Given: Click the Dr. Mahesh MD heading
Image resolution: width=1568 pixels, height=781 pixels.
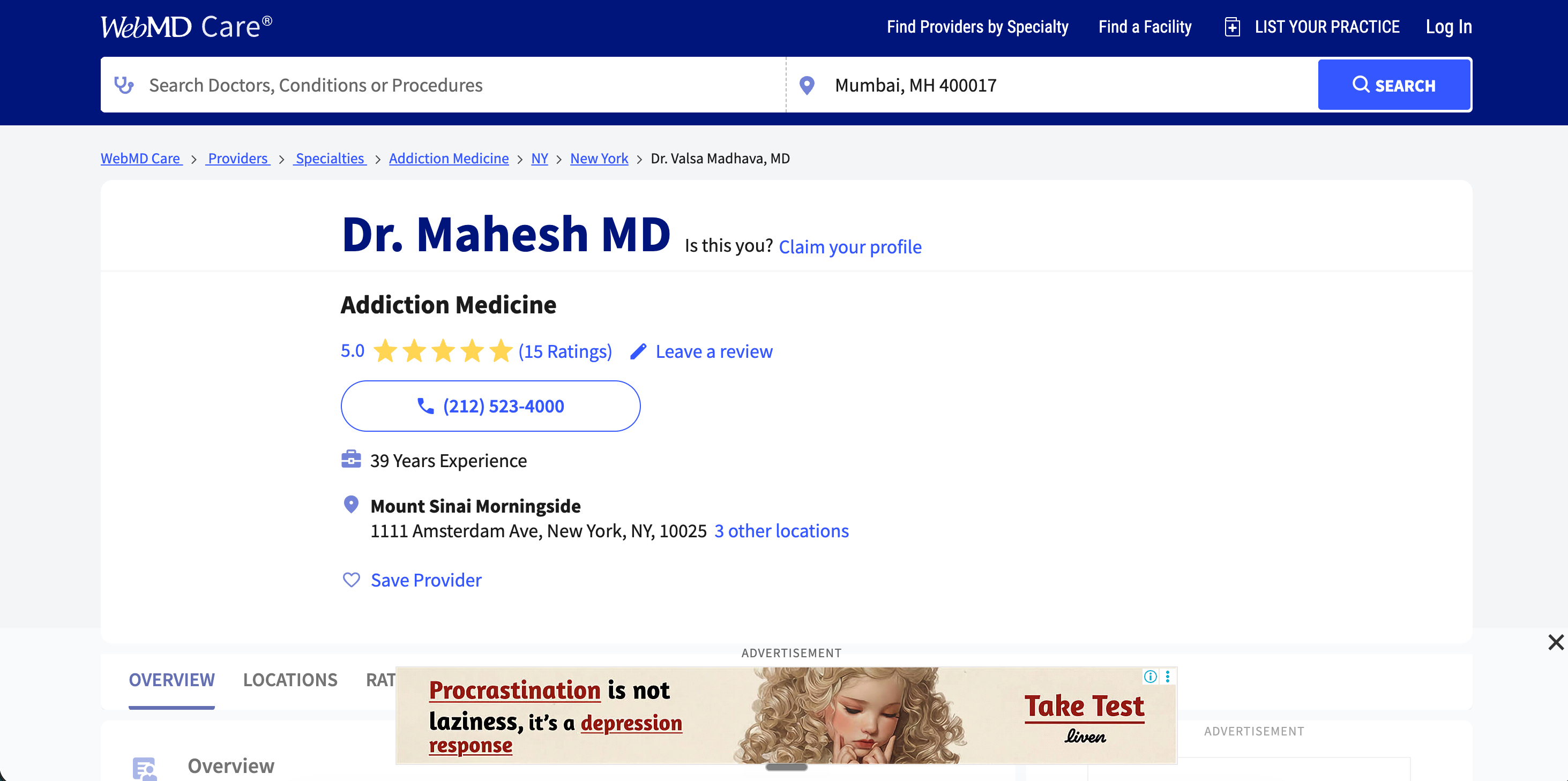Looking at the screenshot, I should coord(506,234).
